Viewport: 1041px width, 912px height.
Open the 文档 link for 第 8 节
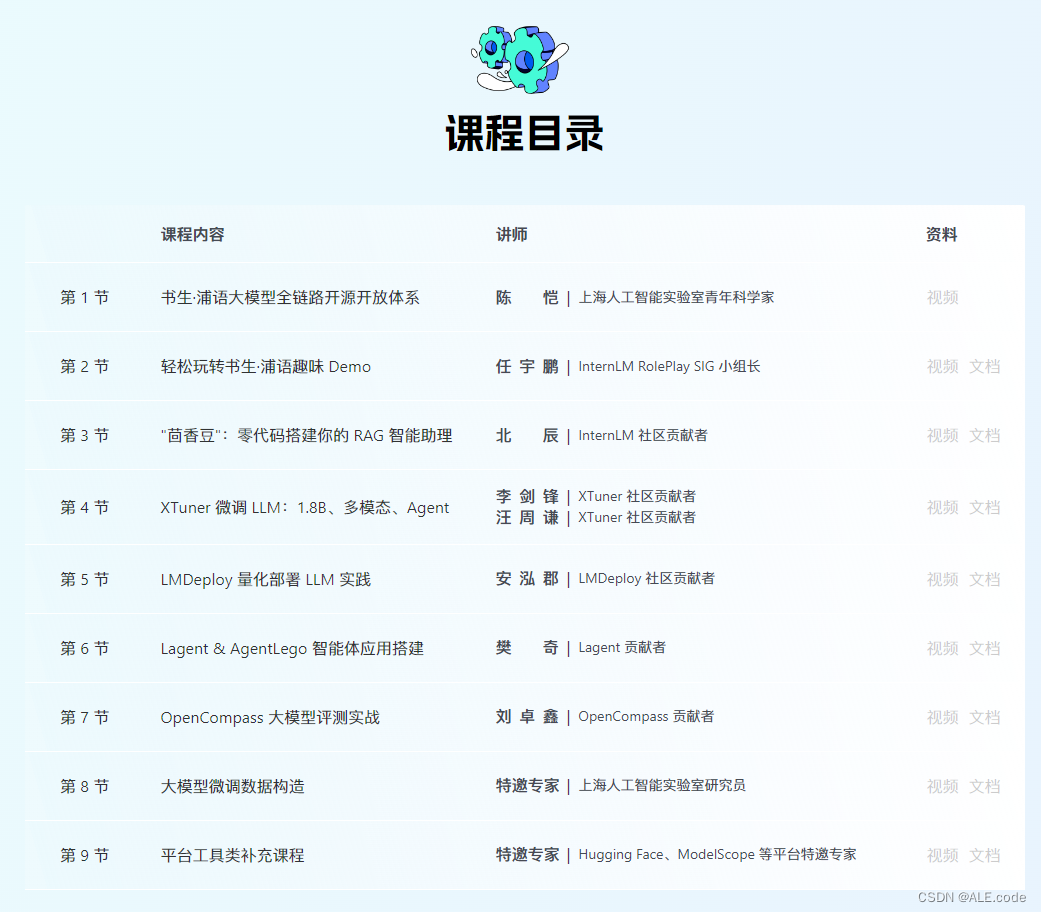pos(984,787)
